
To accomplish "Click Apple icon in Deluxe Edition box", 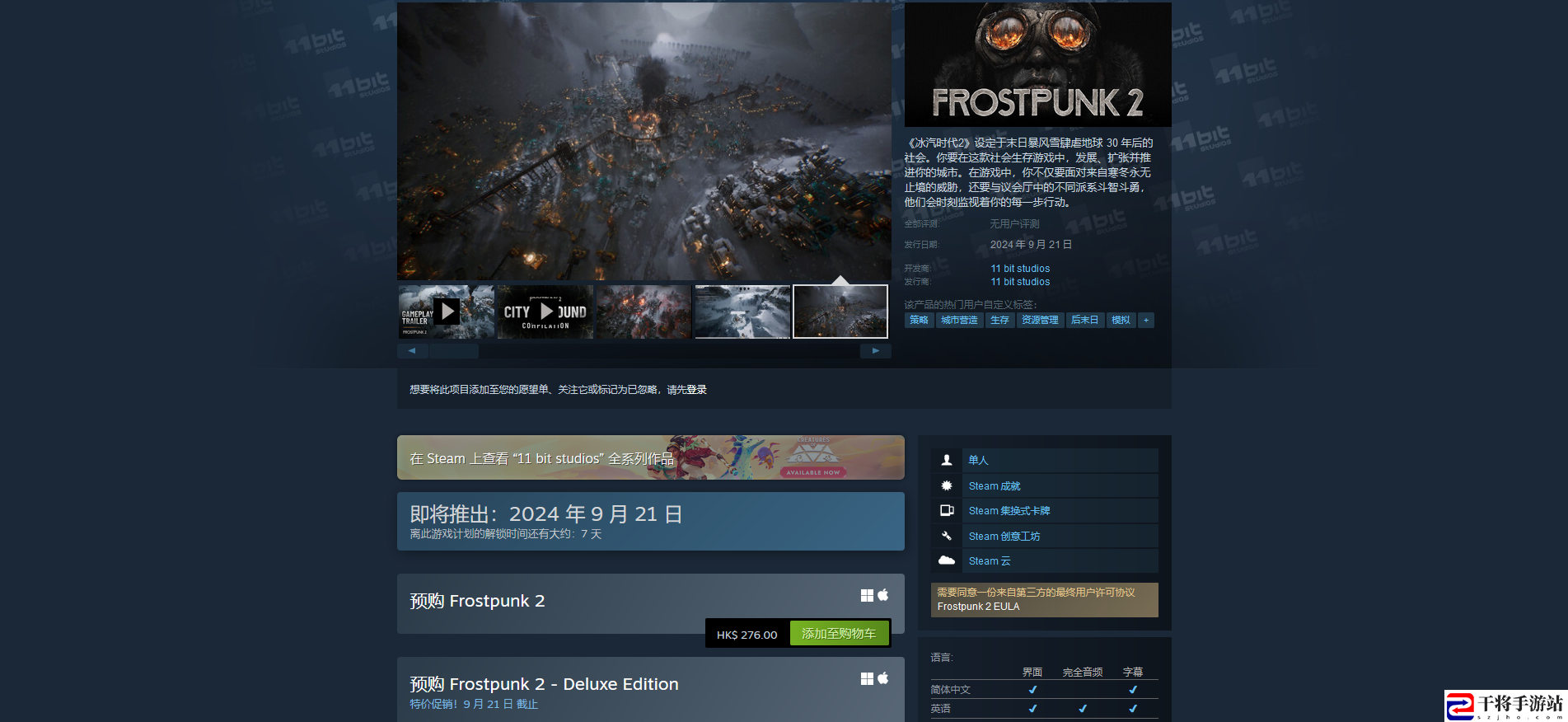I will coord(883,678).
